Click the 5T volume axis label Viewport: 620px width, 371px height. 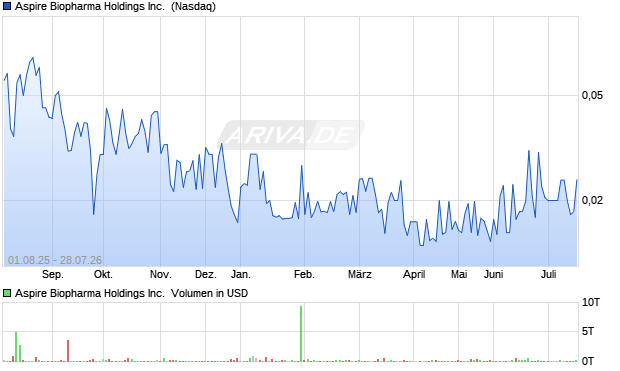[588, 331]
